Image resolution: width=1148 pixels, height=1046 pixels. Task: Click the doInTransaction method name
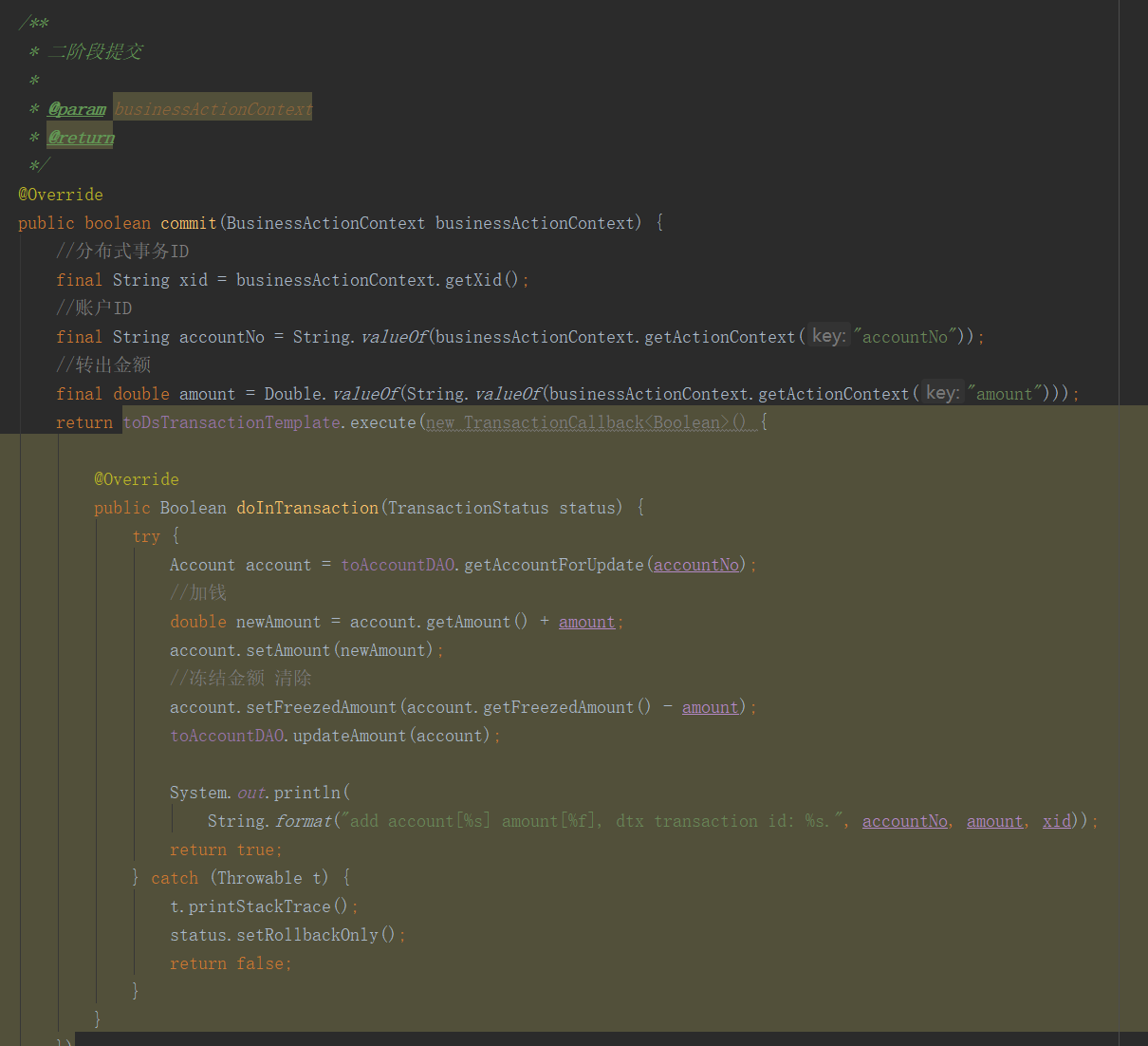click(x=307, y=508)
